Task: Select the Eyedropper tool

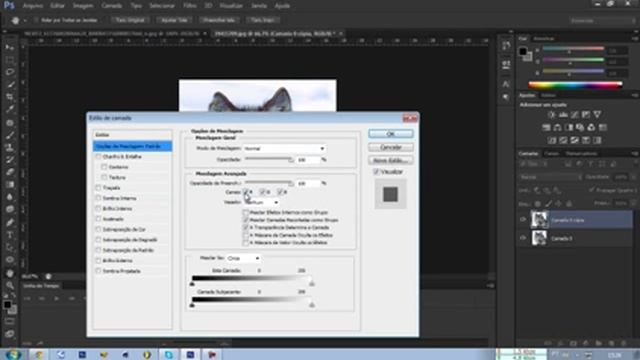Action: click(10, 110)
